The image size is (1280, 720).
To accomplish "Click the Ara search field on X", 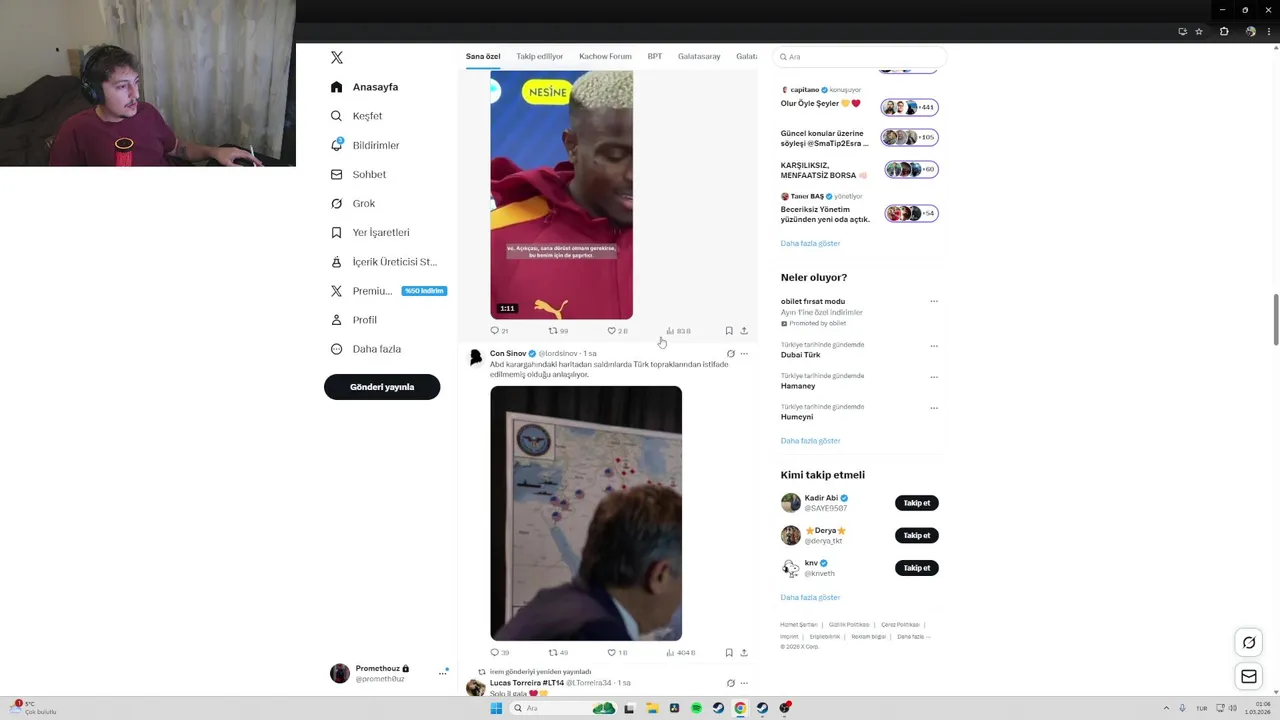I will (x=859, y=57).
